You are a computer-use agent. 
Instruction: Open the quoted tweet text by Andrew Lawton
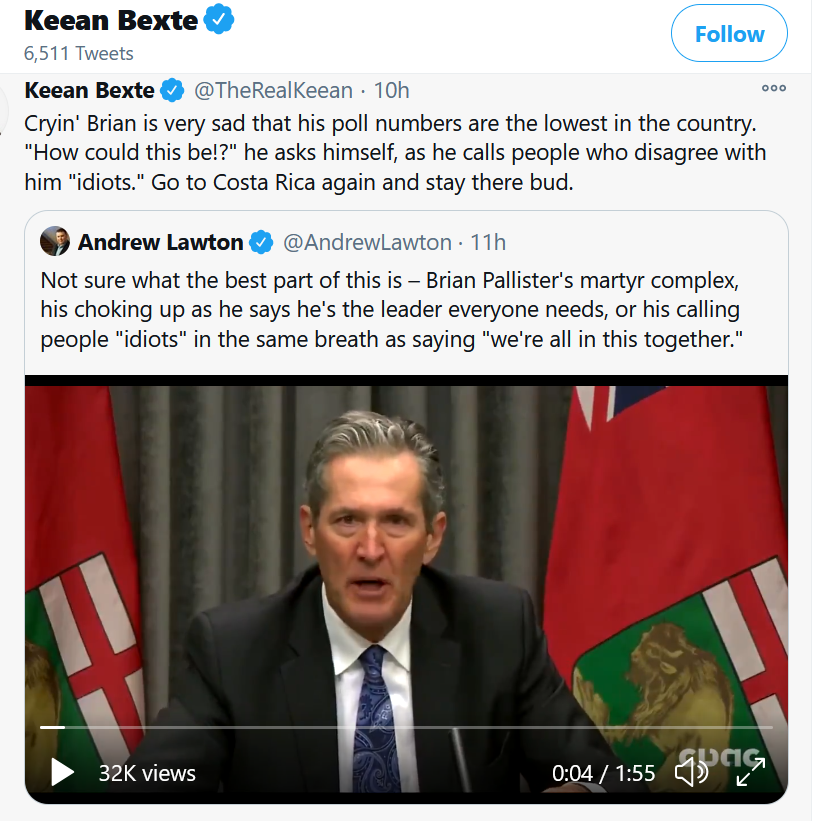[x=390, y=309]
